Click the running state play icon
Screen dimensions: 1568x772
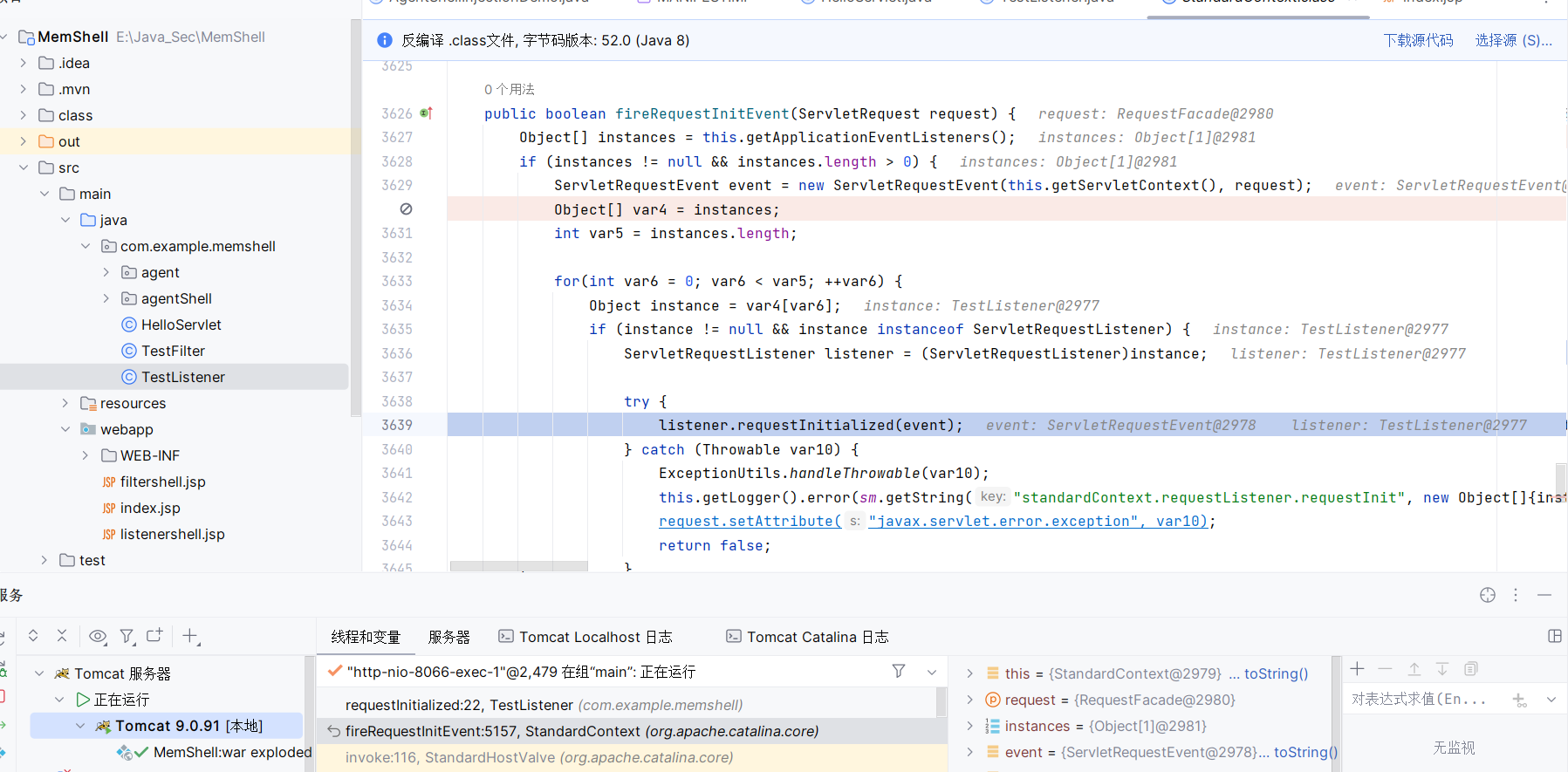click(x=83, y=700)
